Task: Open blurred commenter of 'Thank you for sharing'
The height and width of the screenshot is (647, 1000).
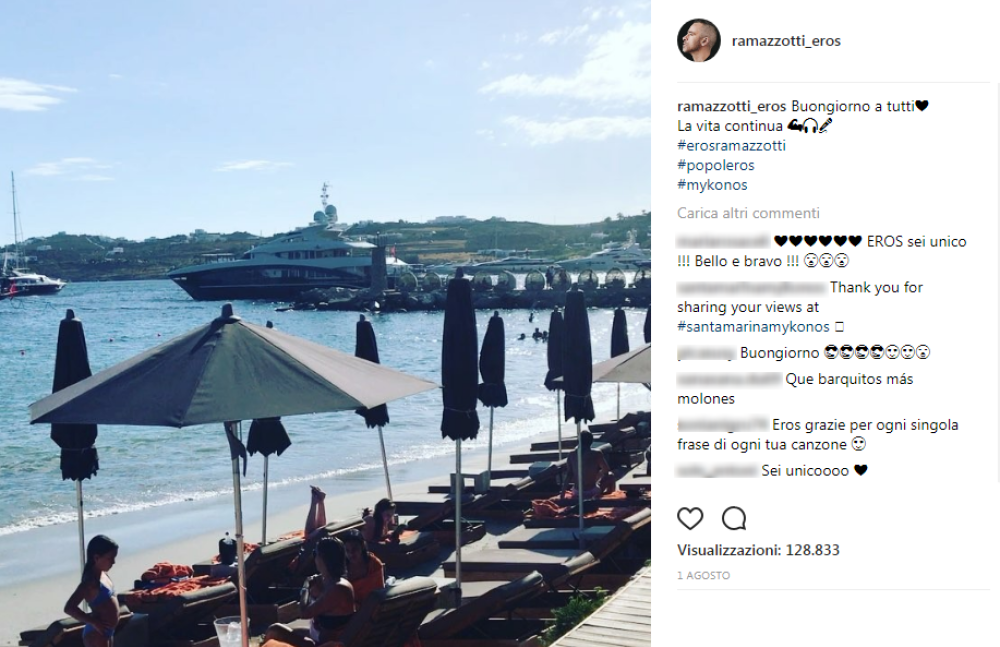Action: [751, 287]
